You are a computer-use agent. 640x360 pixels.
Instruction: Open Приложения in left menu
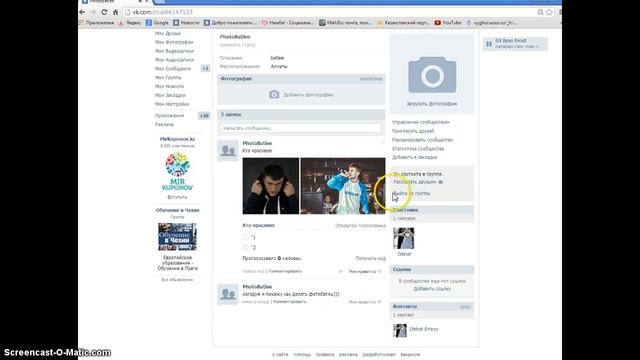point(169,116)
